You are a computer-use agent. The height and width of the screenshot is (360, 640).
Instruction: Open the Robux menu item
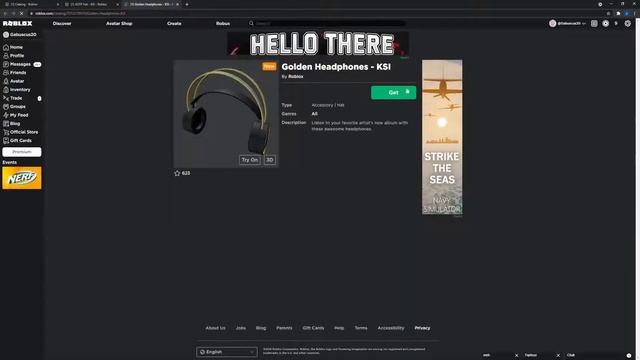(223, 24)
